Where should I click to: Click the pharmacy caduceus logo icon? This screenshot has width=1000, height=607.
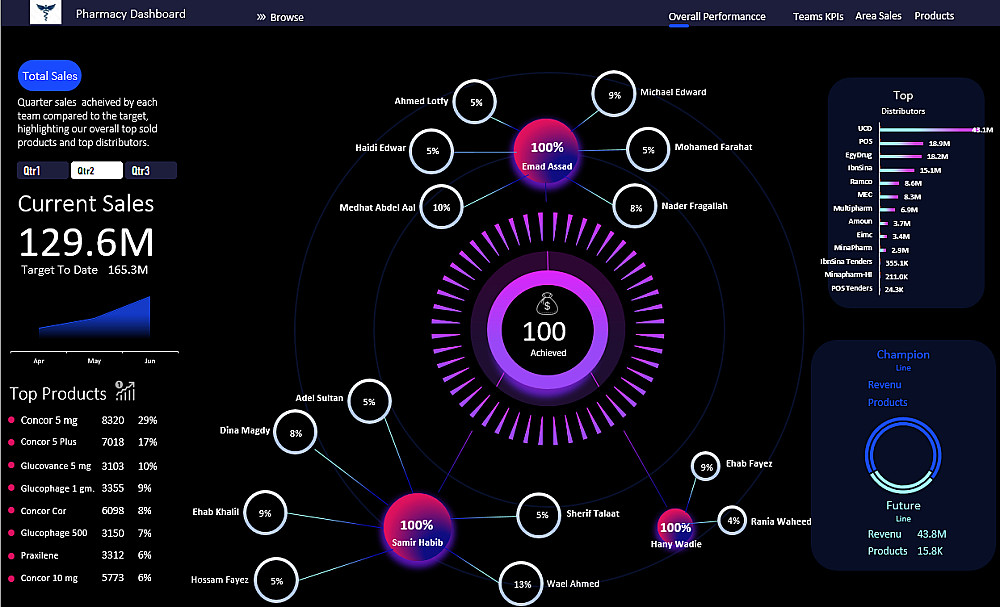click(x=46, y=11)
